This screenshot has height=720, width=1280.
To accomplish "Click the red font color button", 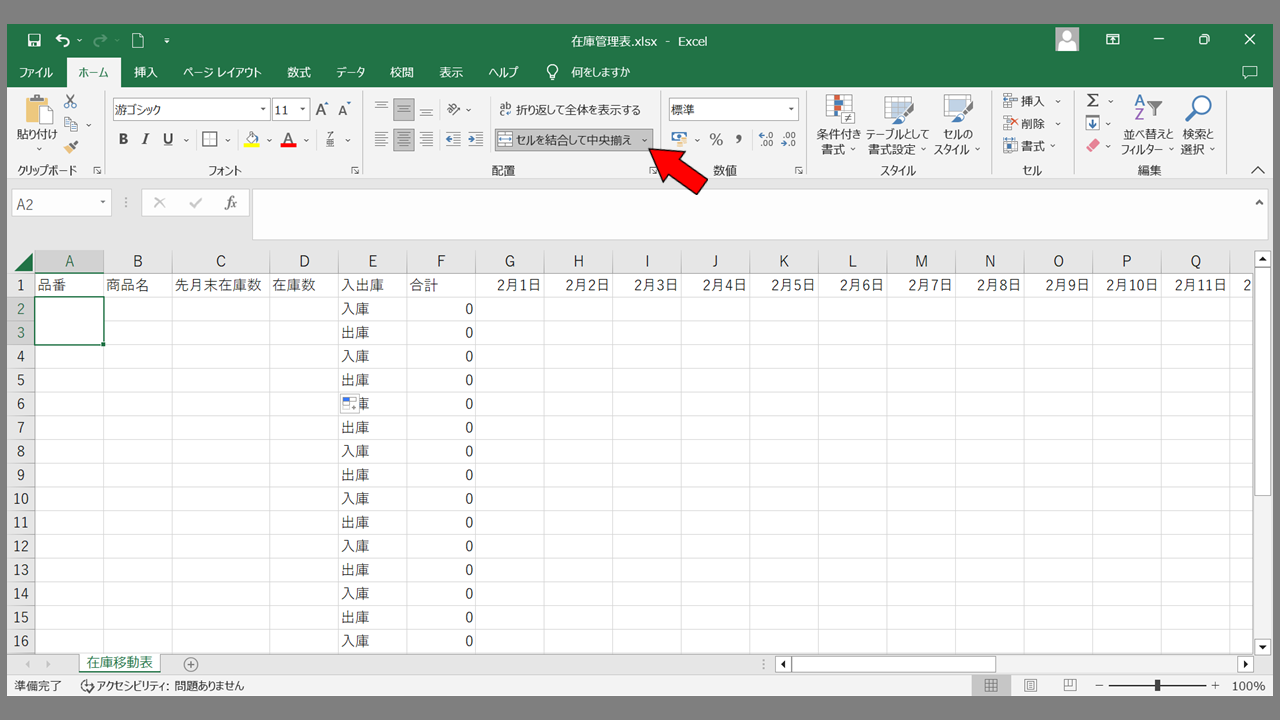I will [288, 140].
